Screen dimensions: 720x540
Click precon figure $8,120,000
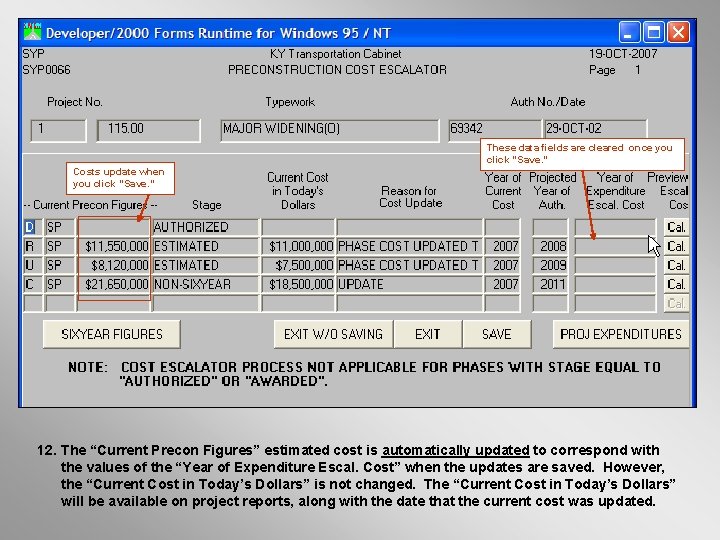(x=114, y=265)
